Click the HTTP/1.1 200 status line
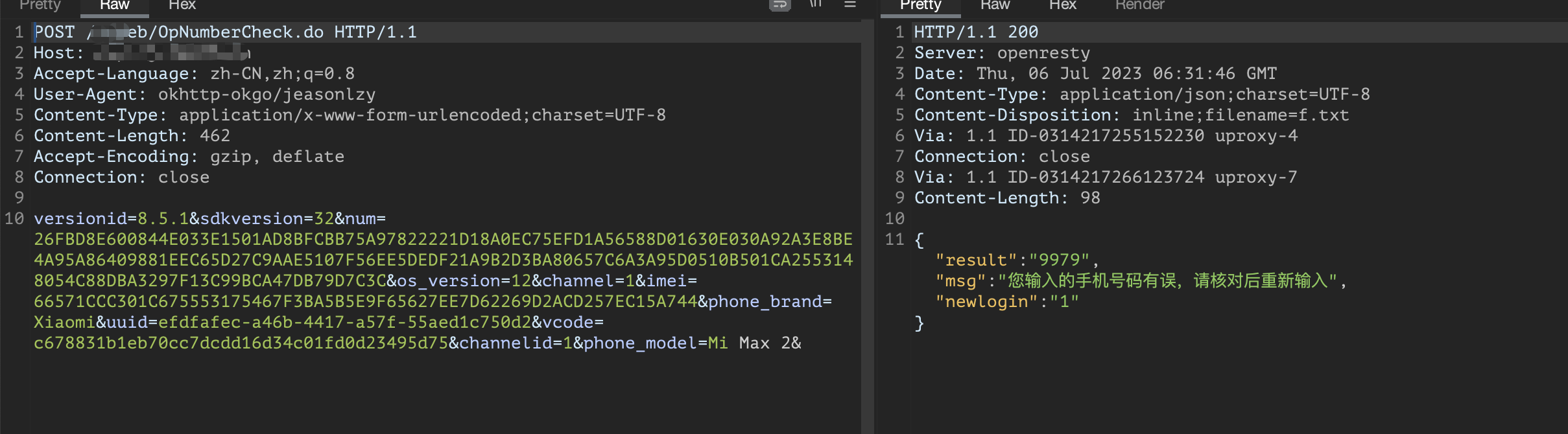This screenshot has width=1568, height=434. click(x=976, y=32)
